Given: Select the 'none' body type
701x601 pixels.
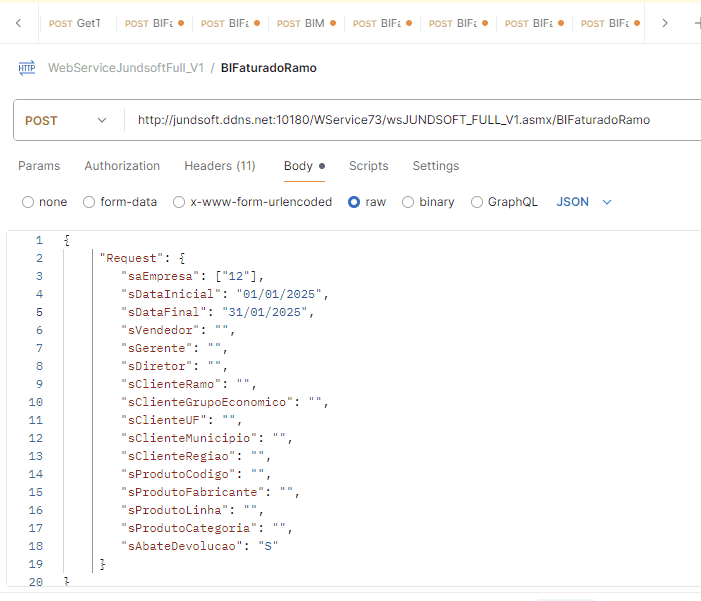Looking at the screenshot, I should coord(28,202).
